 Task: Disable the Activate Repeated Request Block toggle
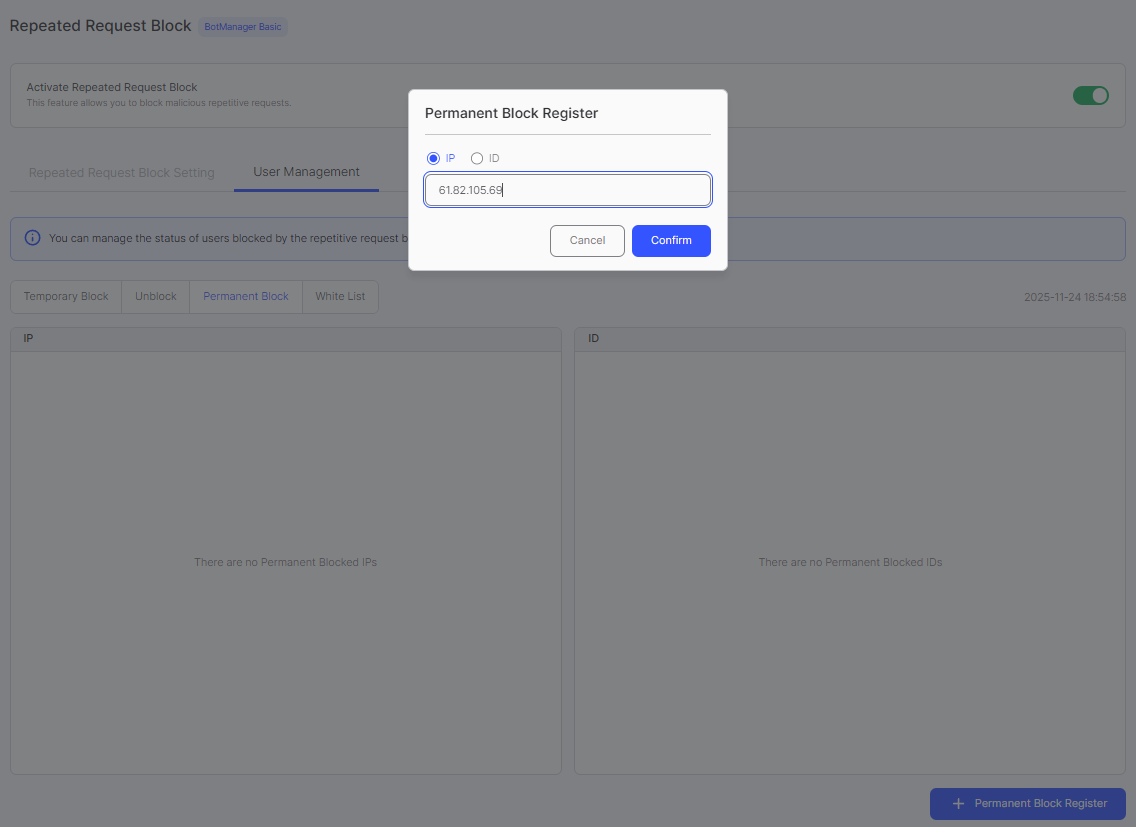coord(1091,95)
